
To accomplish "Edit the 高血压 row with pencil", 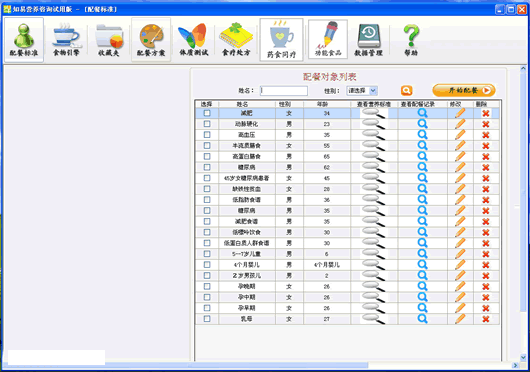I will coord(460,135).
